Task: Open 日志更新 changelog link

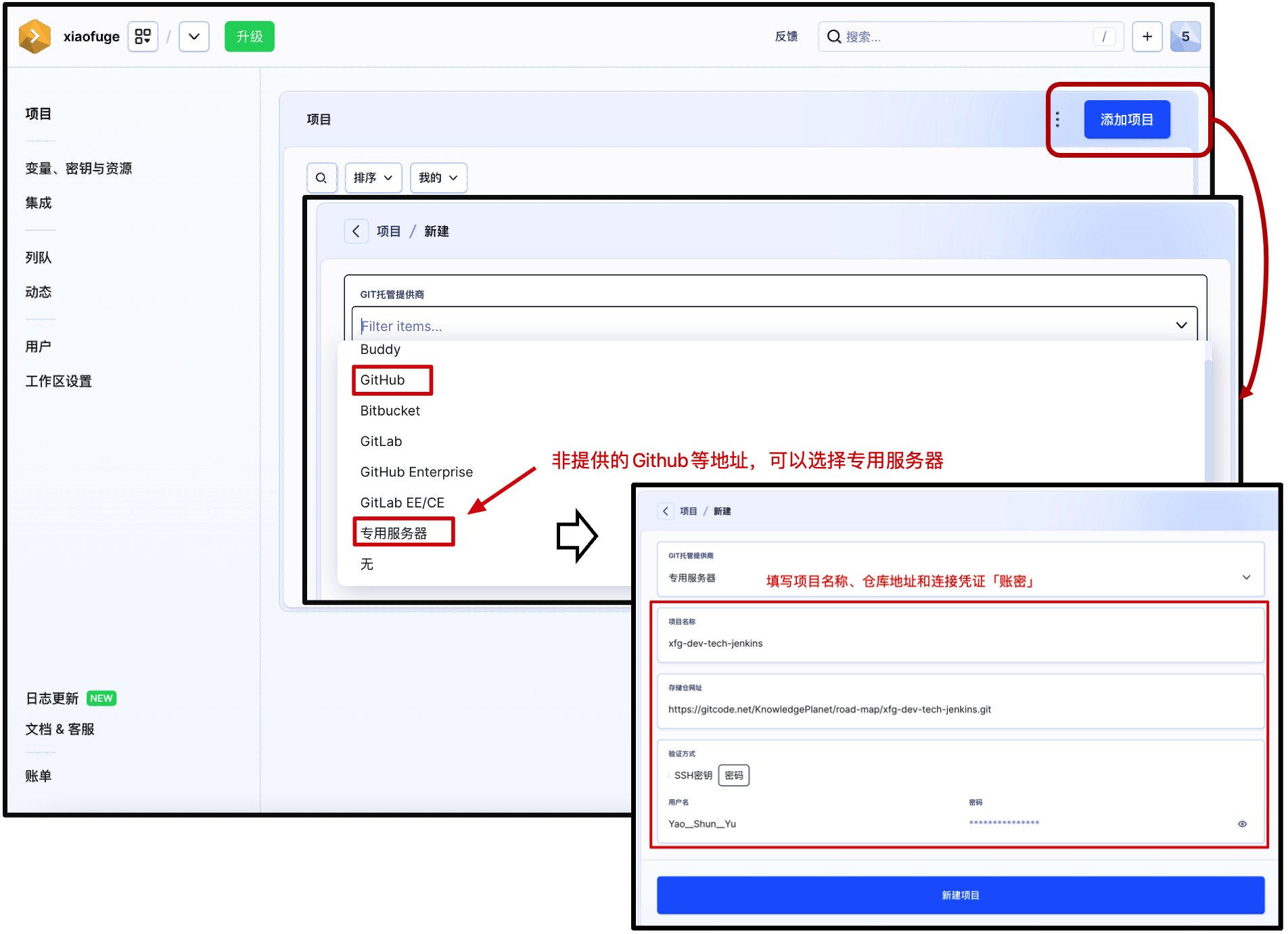Action: (x=52, y=698)
